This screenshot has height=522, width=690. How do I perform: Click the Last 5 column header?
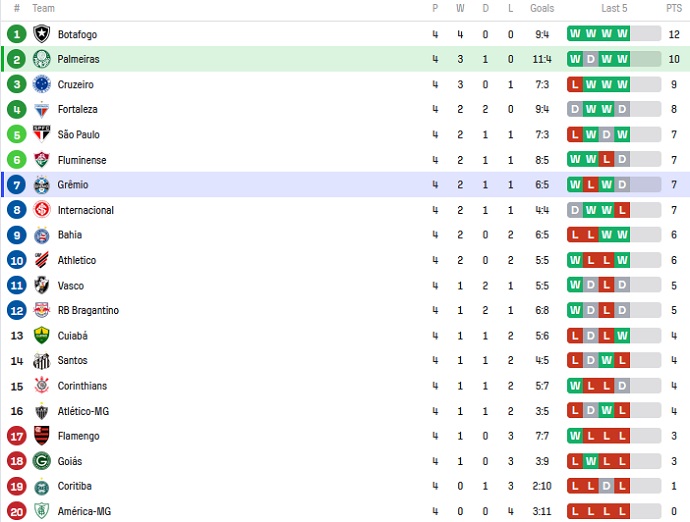[x=614, y=8]
